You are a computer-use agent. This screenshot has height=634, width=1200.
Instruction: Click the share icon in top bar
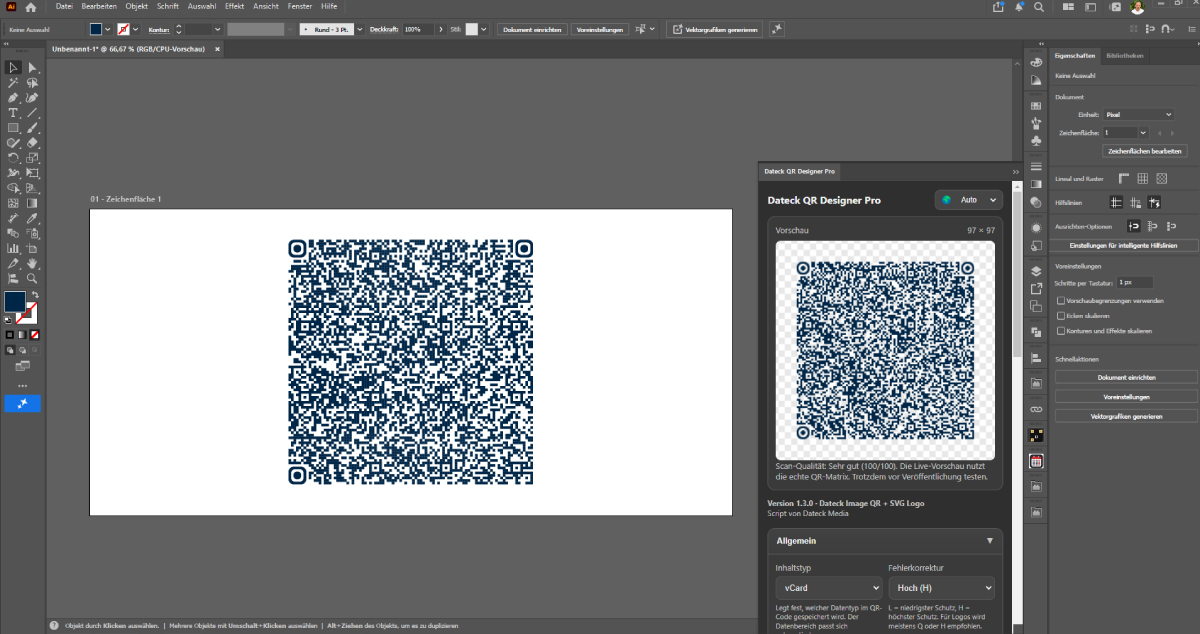click(999, 7)
